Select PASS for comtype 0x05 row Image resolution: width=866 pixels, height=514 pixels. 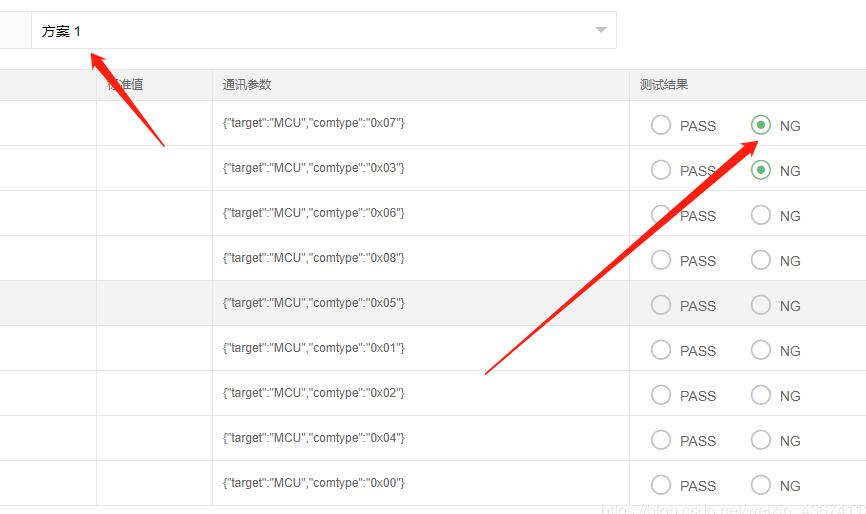pyautogui.click(x=661, y=305)
